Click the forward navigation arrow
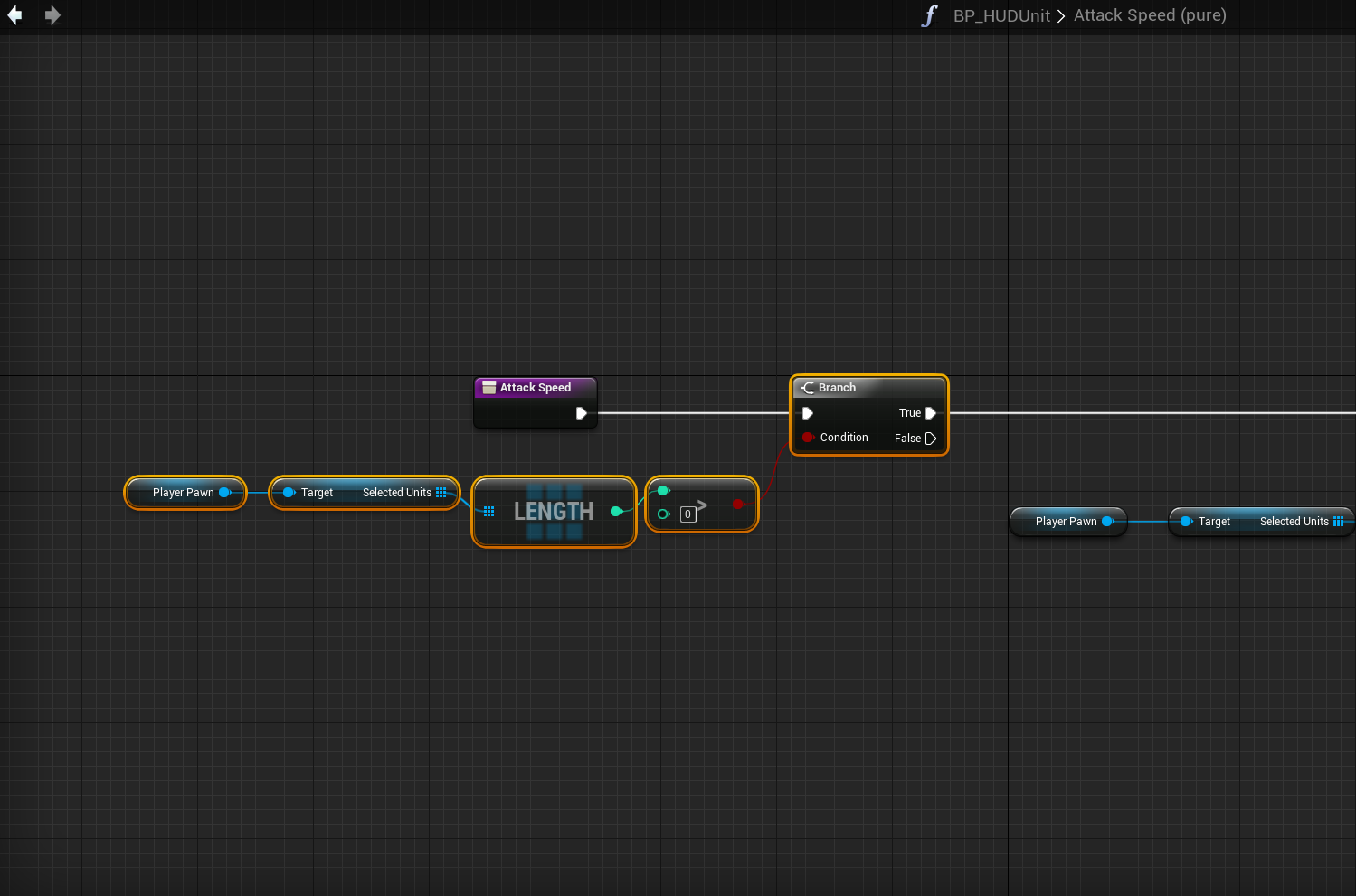 click(x=52, y=15)
